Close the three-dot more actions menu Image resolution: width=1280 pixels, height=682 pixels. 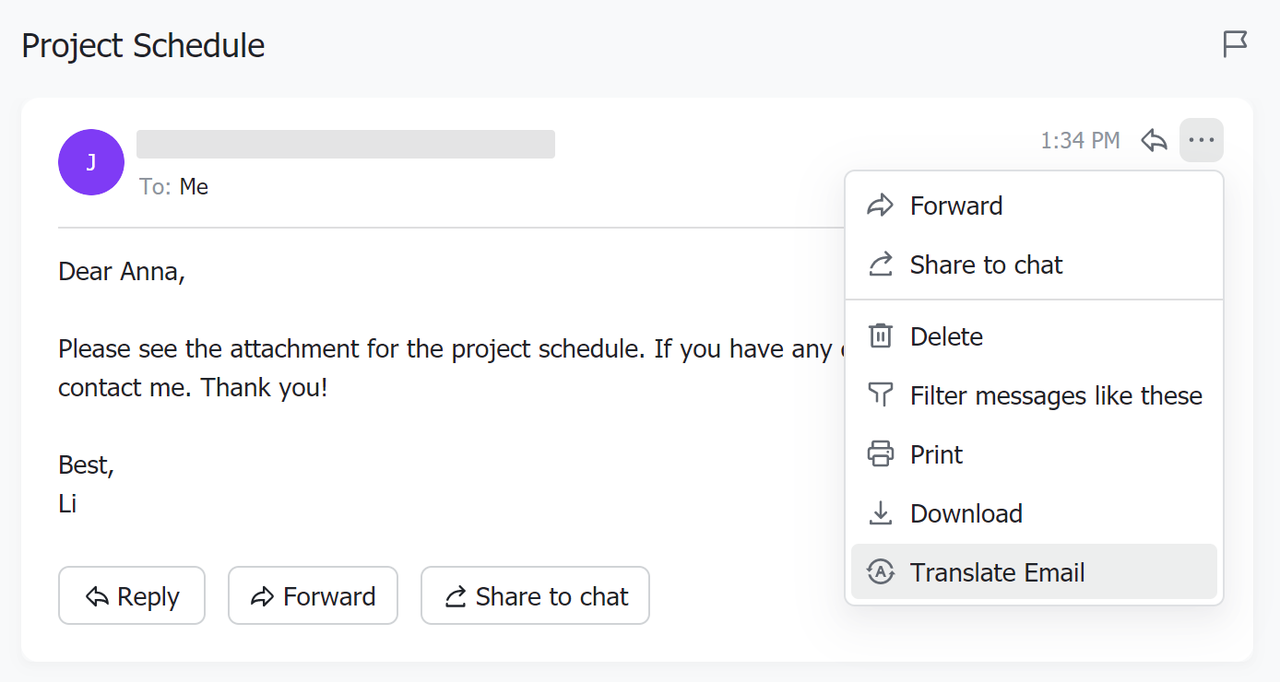(x=1201, y=141)
